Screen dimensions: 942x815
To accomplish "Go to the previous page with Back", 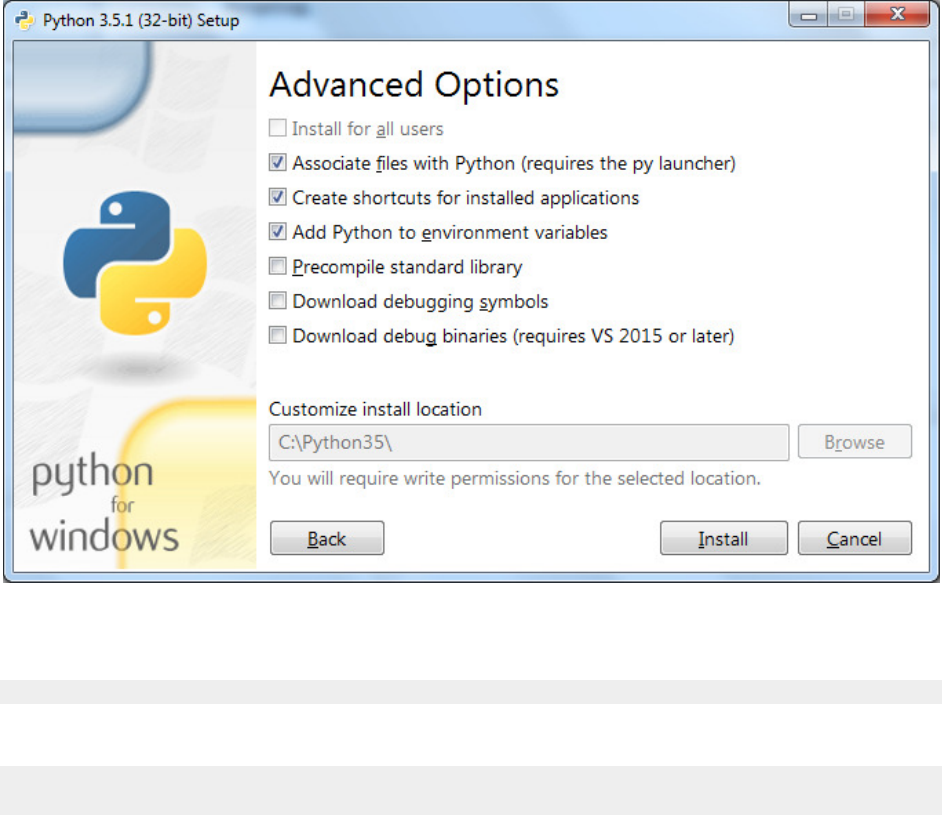I will tap(327, 538).
